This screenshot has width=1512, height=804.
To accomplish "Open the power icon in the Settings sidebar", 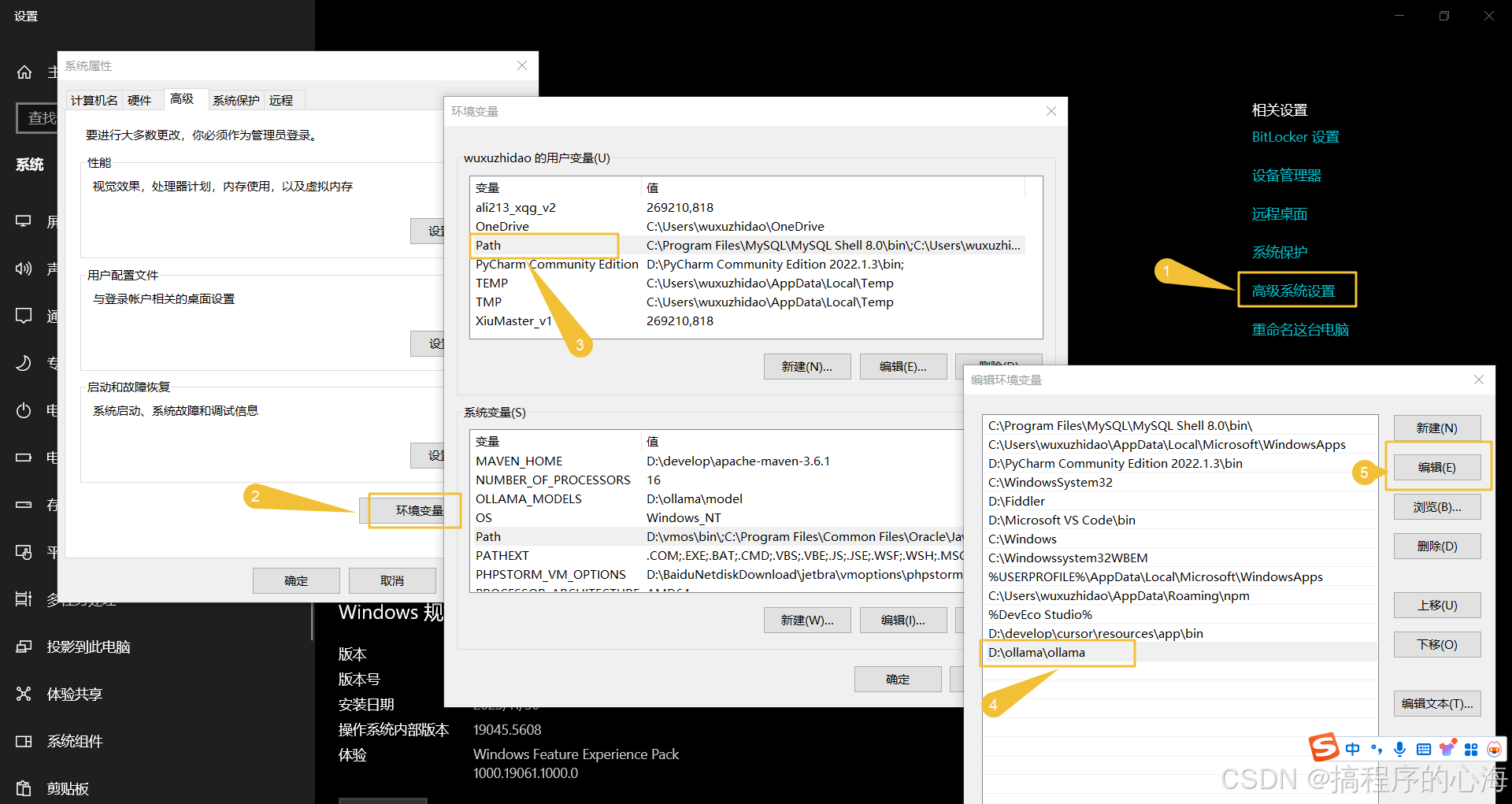I will click(x=24, y=410).
